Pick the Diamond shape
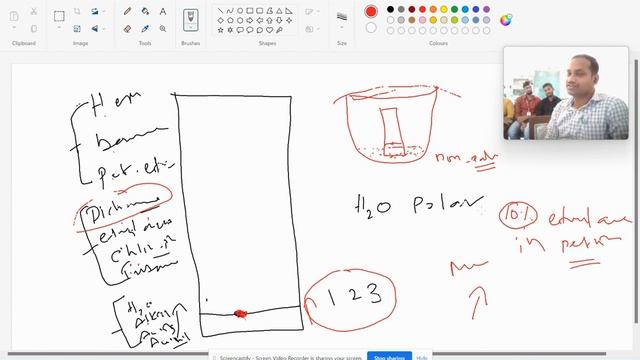This screenshot has height=360, width=640. [220, 20]
